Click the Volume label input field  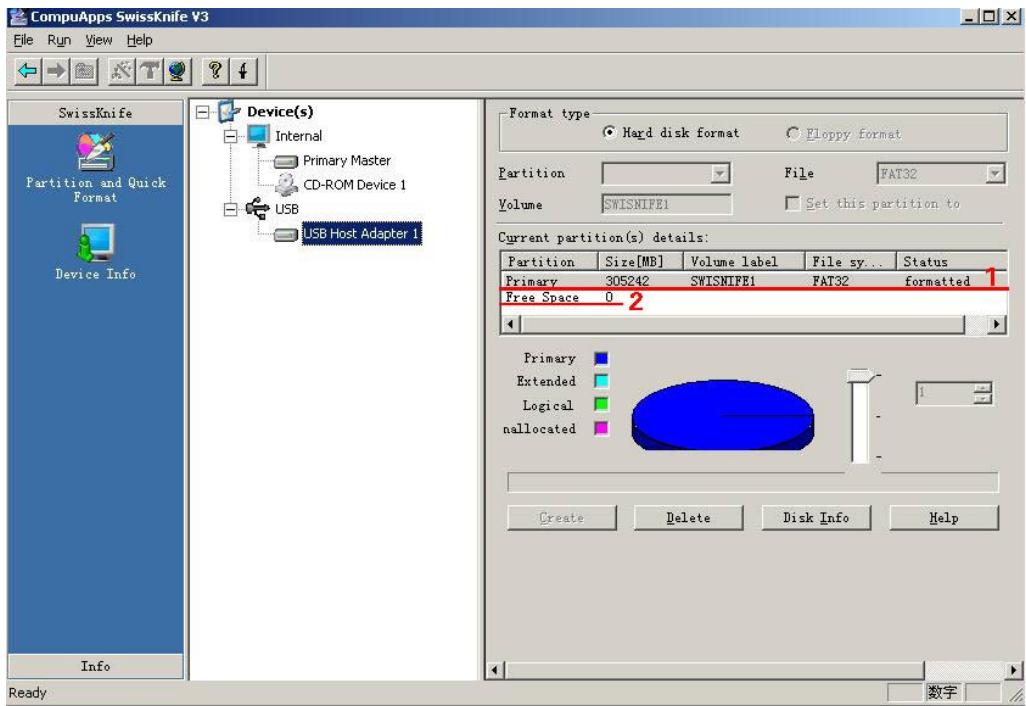666,204
